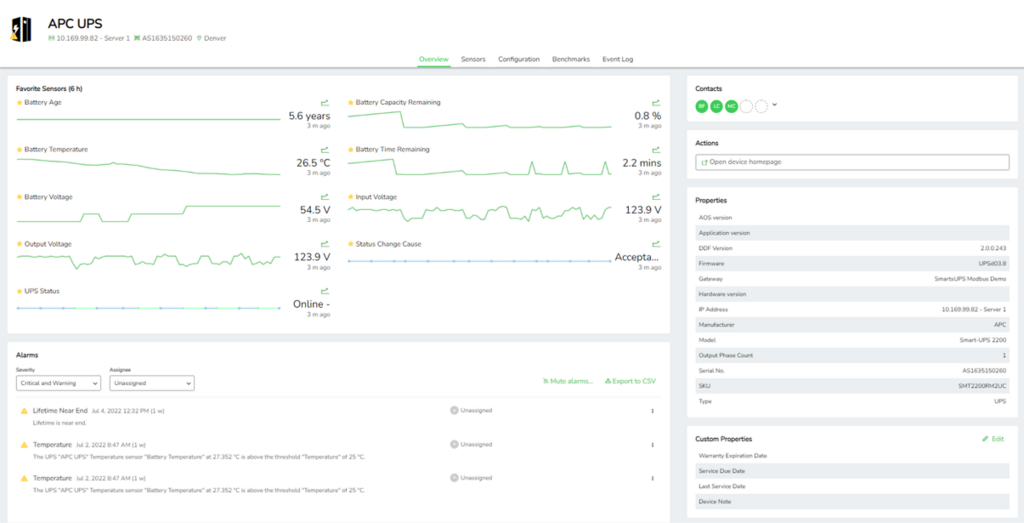Click the second empty contact slot

tap(761, 106)
